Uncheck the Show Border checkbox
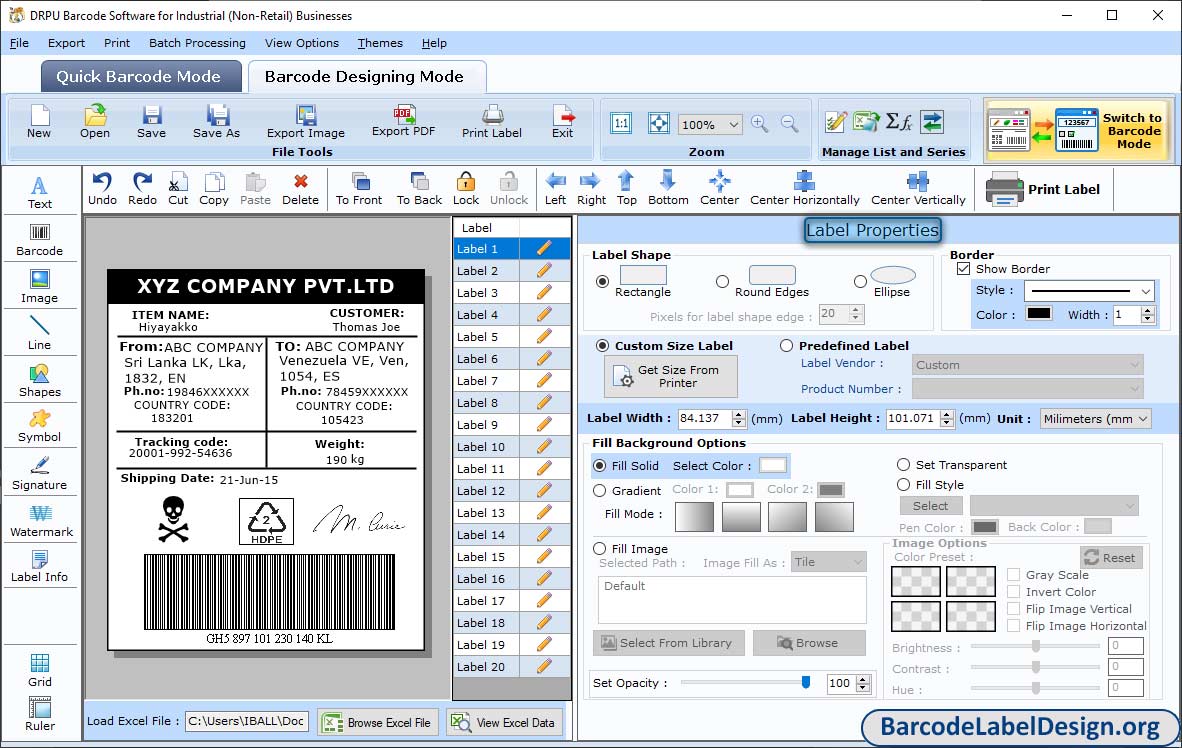The width and height of the screenshot is (1182, 748). [963, 268]
